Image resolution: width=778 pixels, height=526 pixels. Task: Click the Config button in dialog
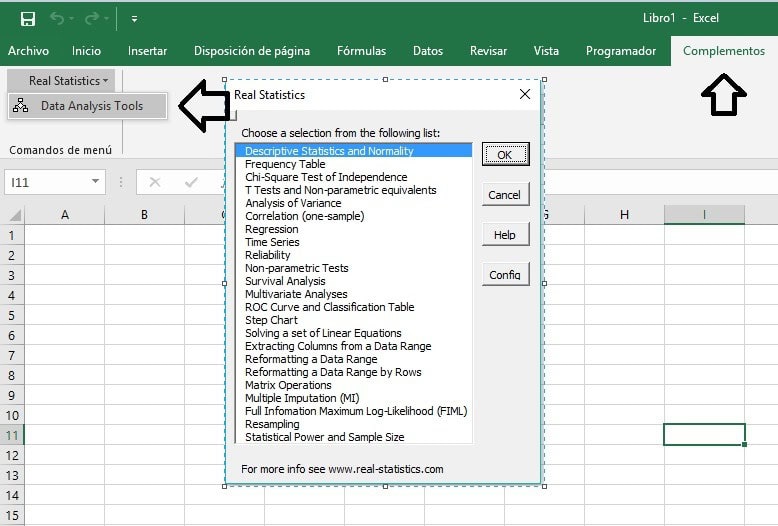point(506,274)
